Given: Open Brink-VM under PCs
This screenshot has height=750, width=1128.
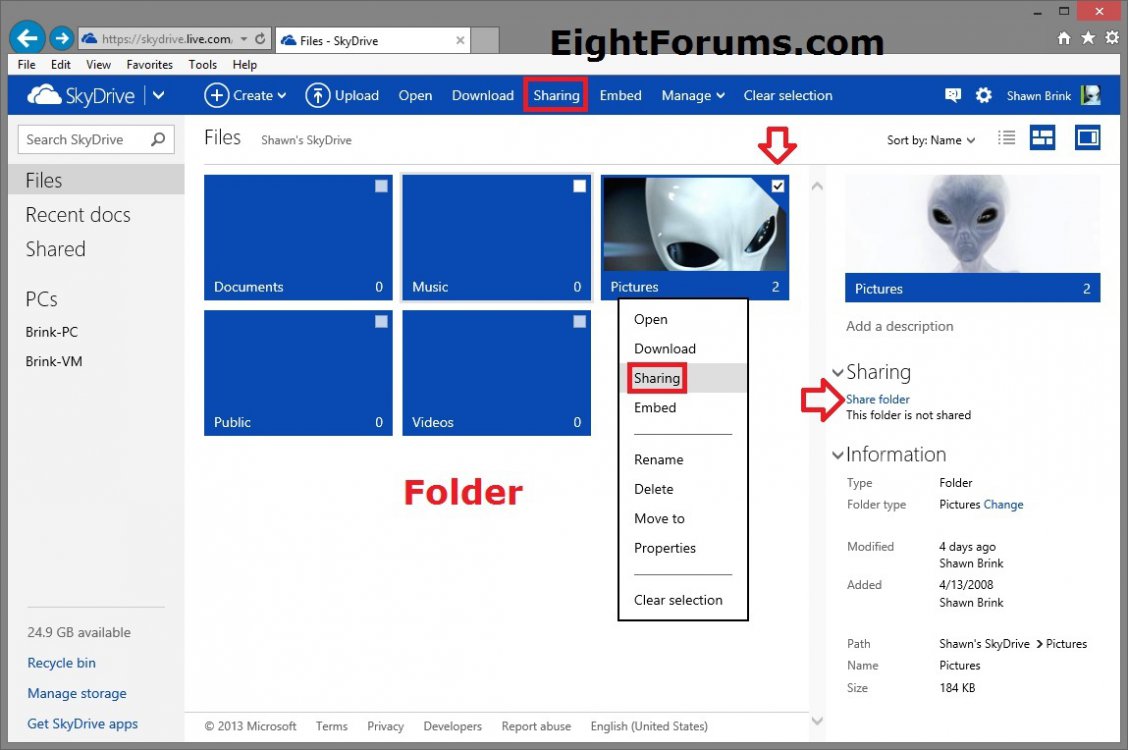Looking at the screenshot, I should [x=54, y=362].
